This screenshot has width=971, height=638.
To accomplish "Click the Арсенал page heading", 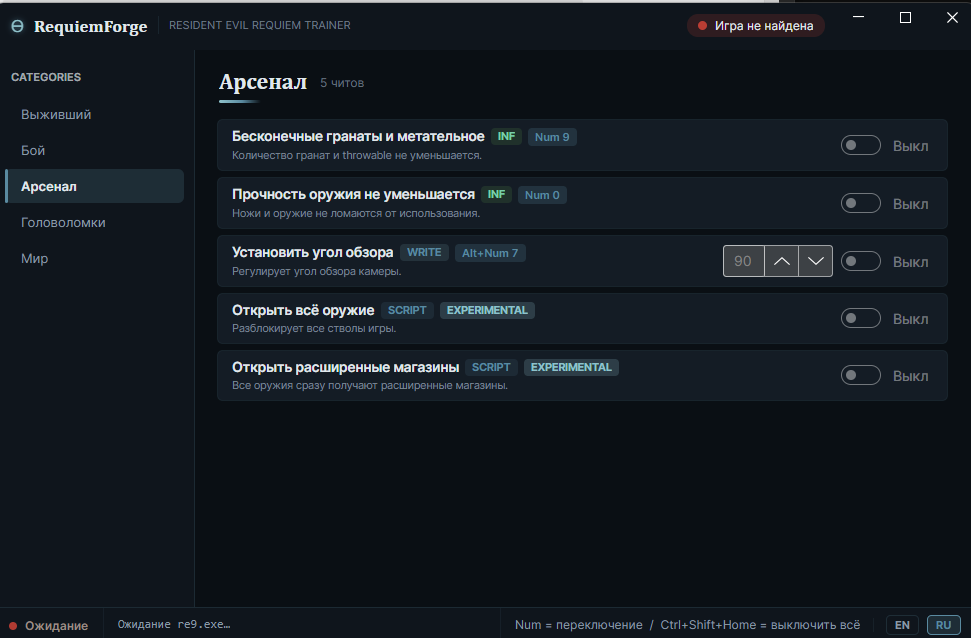I will pyautogui.click(x=263, y=82).
